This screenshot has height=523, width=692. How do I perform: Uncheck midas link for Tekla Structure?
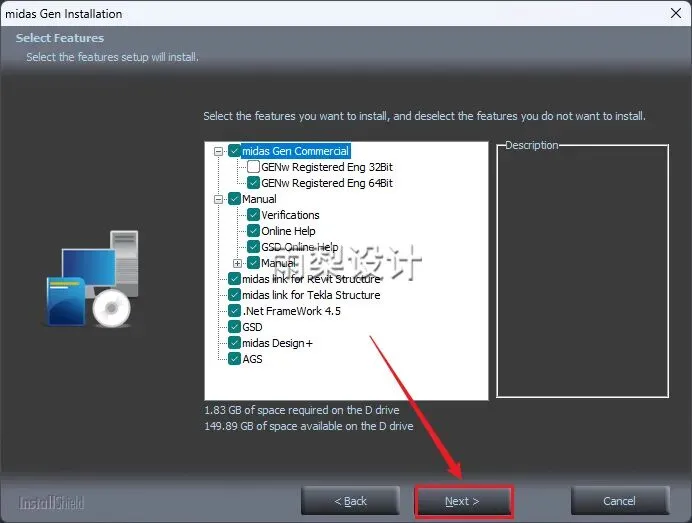pos(234,295)
